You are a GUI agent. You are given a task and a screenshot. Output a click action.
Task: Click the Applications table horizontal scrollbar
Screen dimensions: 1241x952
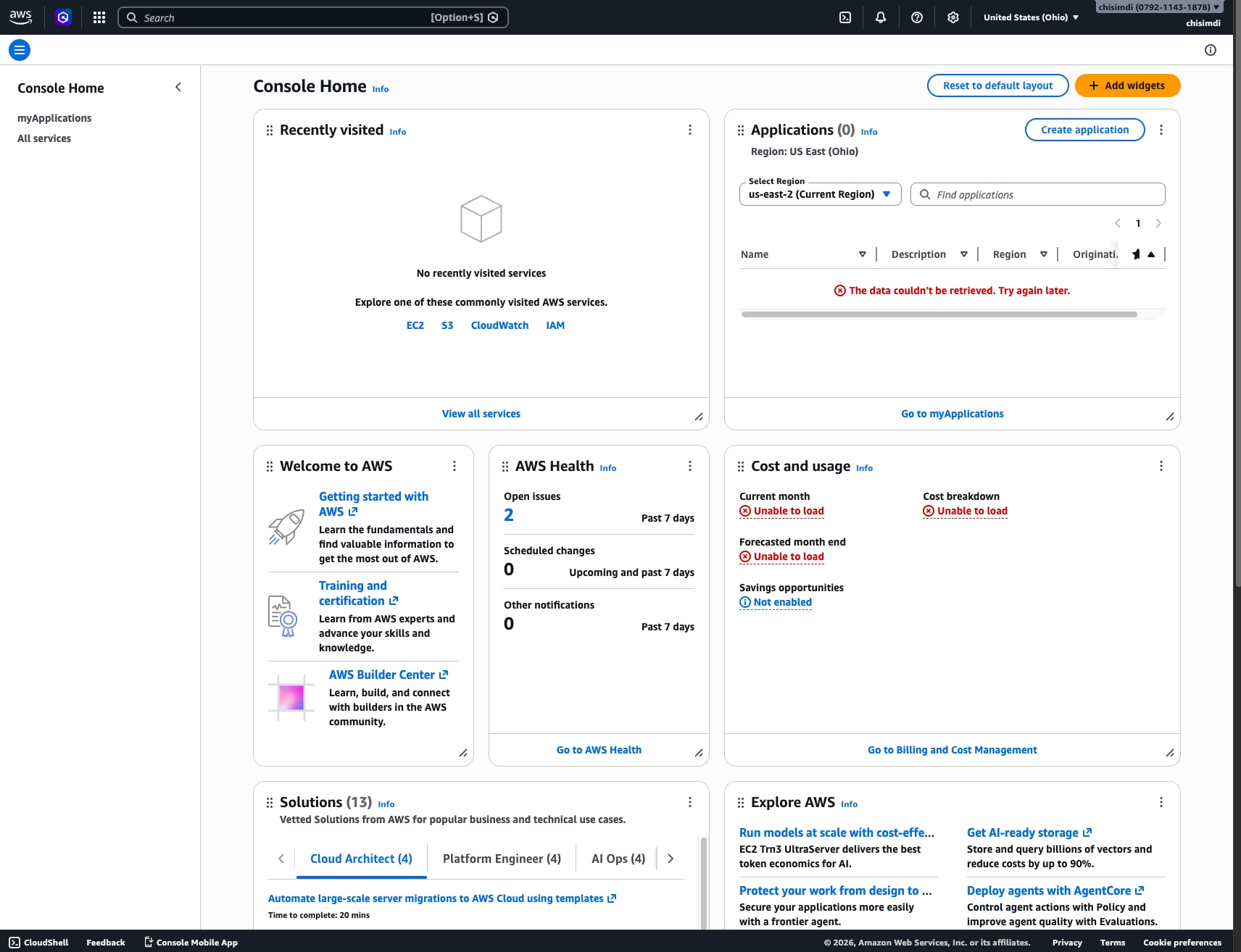(939, 314)
